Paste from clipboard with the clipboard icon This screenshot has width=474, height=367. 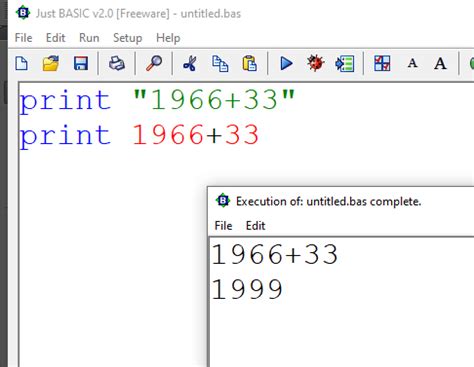point(249,63)
